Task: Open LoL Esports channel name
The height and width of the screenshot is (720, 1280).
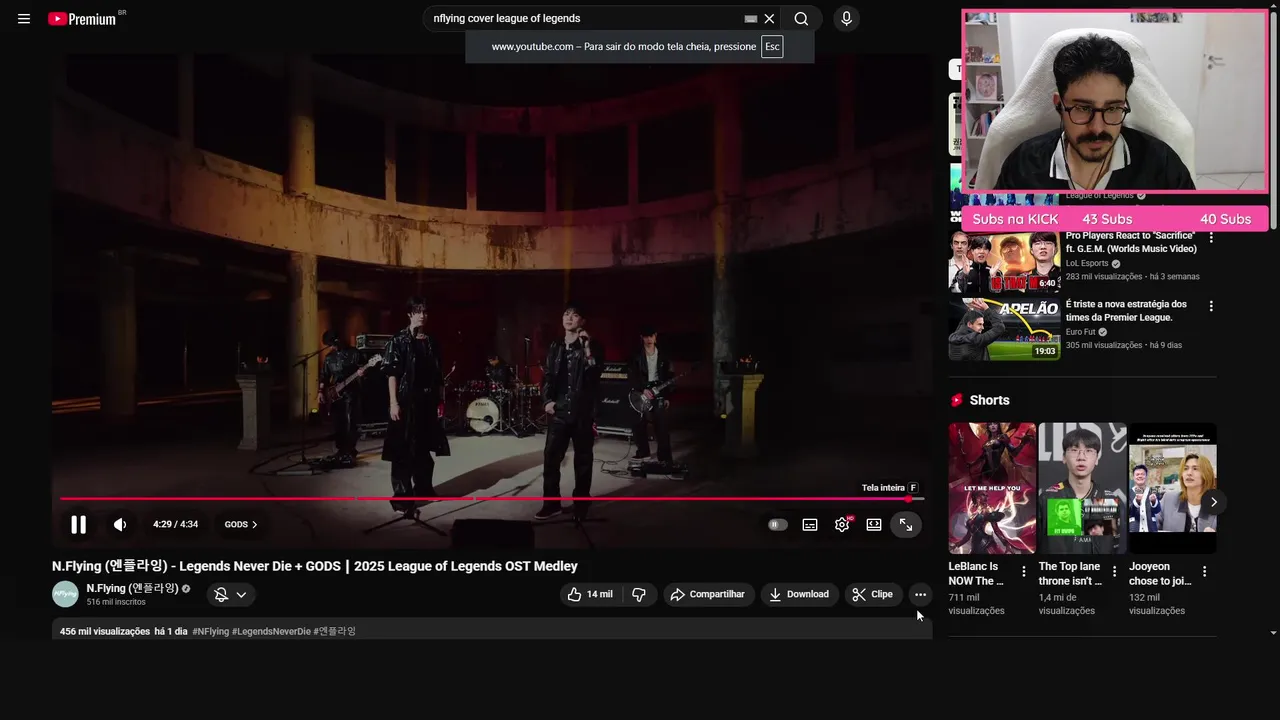Action: tap(1087, 263)
